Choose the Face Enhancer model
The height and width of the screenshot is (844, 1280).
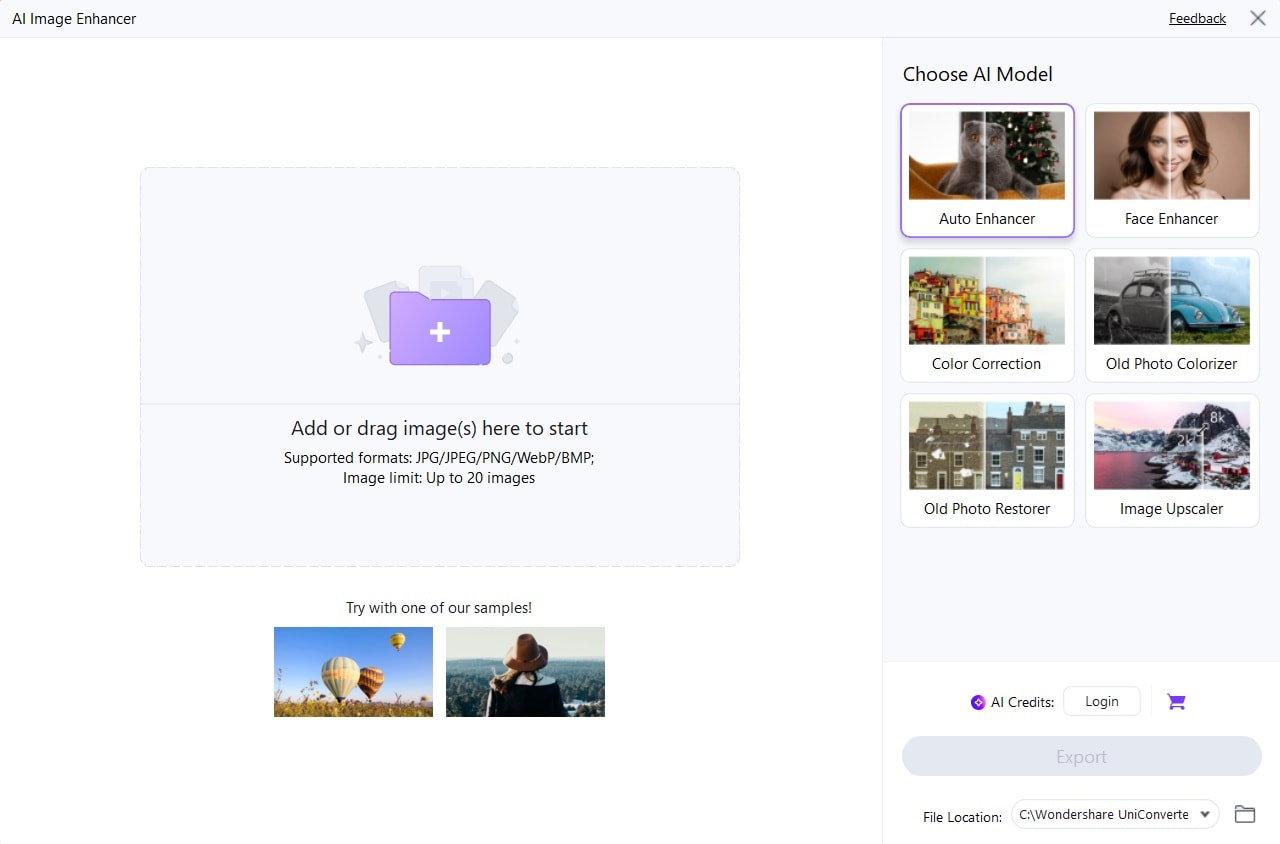pos(1172,171)
